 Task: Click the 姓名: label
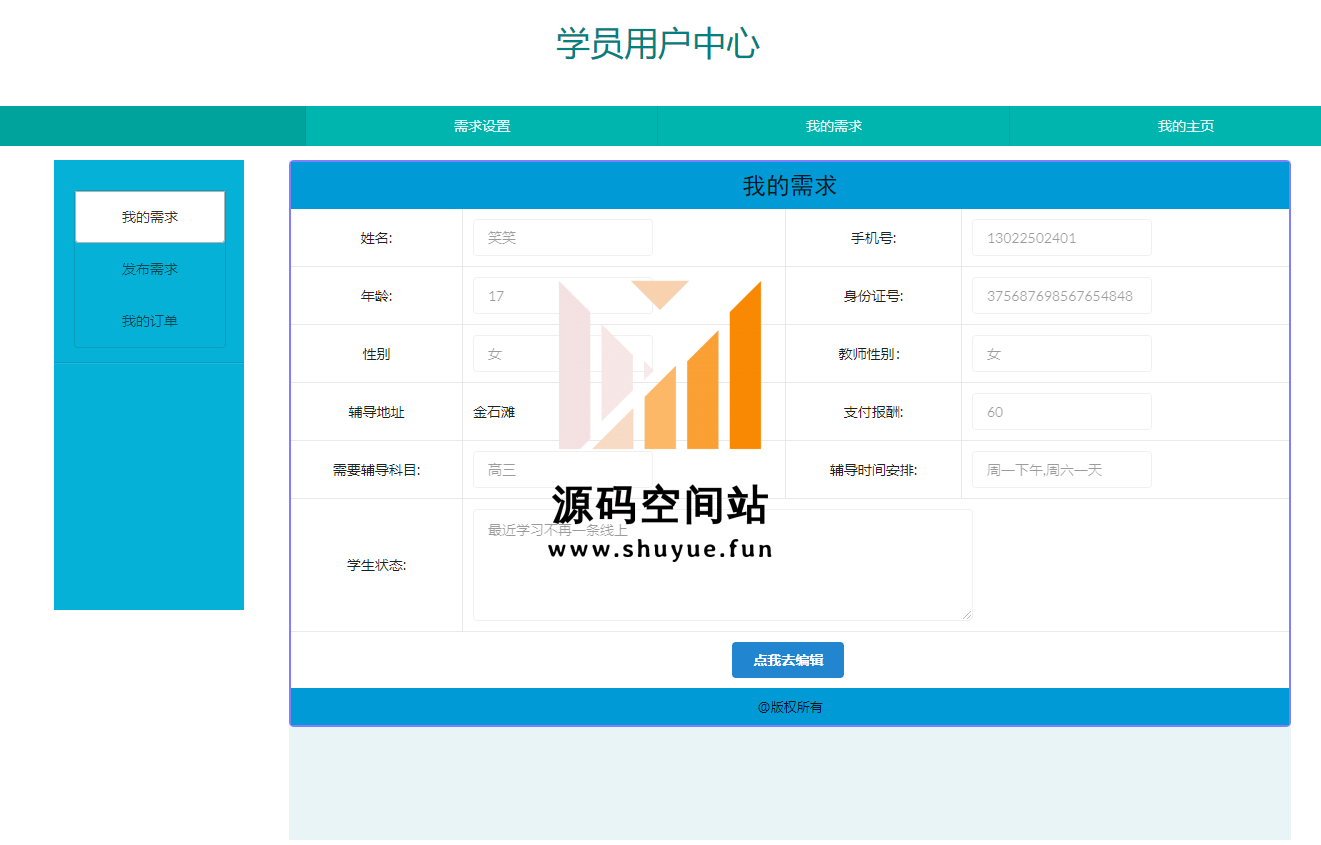377,238
